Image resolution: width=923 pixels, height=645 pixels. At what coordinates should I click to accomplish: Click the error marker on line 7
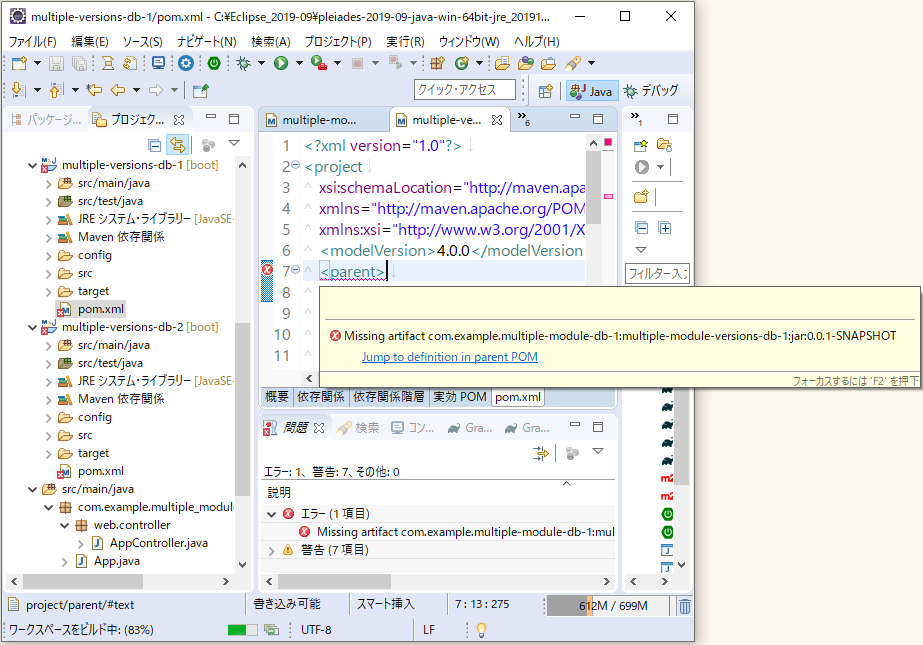tap(267, 270)
